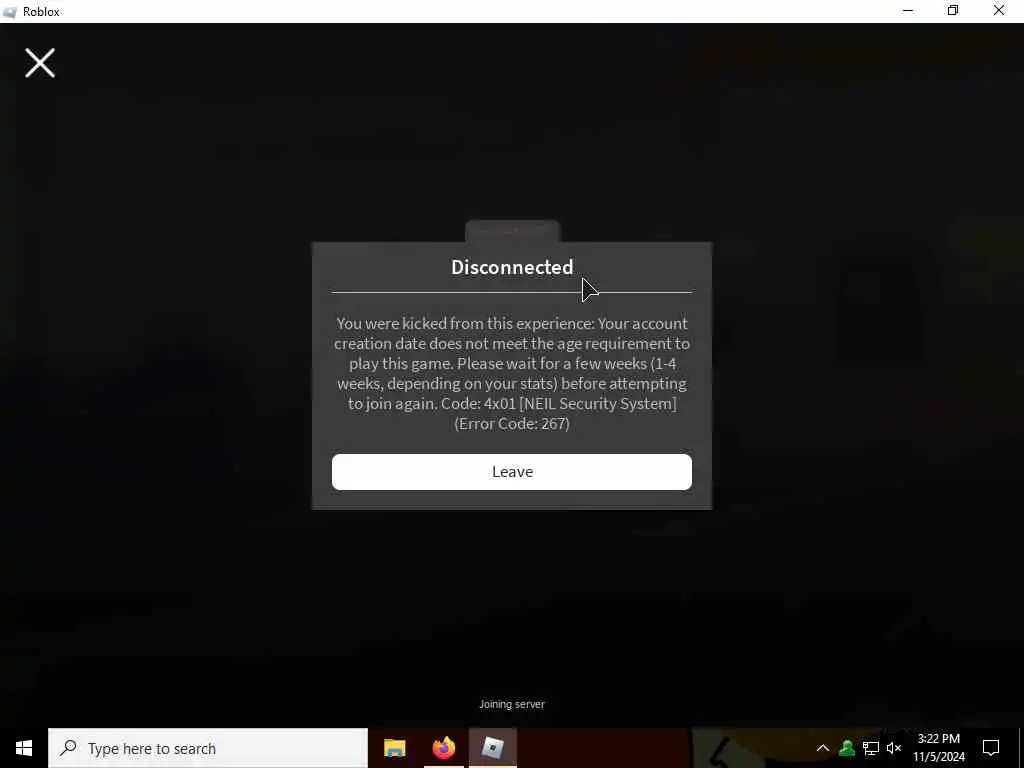Click the Type here to search box

[x=208, y=748]
